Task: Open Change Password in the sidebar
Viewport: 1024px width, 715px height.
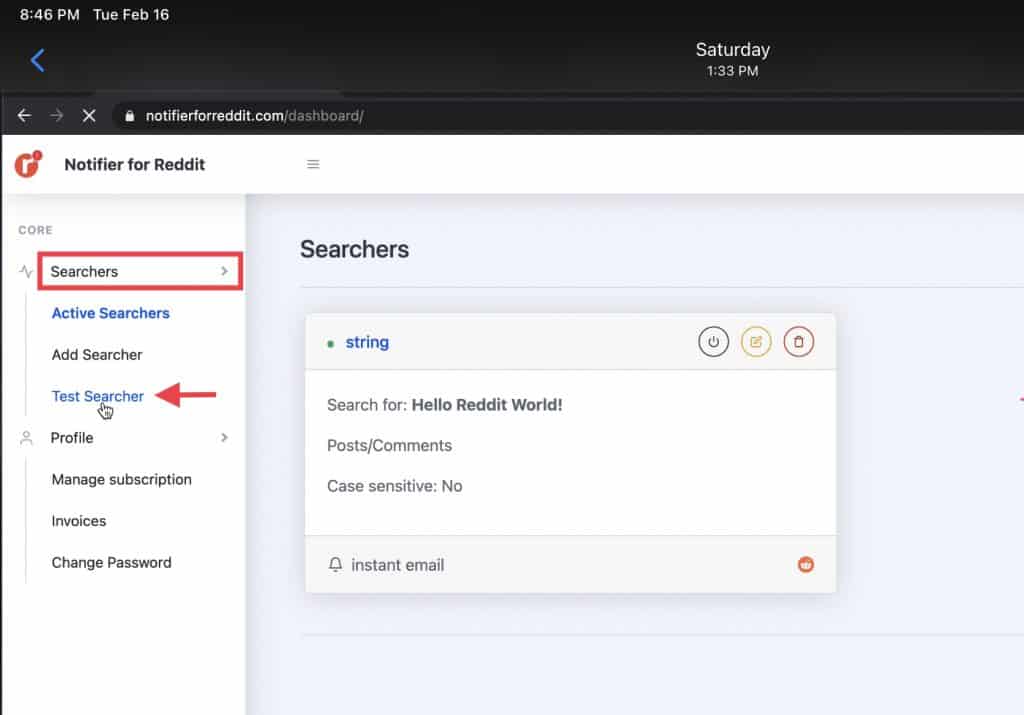Action: click(111, 562)
